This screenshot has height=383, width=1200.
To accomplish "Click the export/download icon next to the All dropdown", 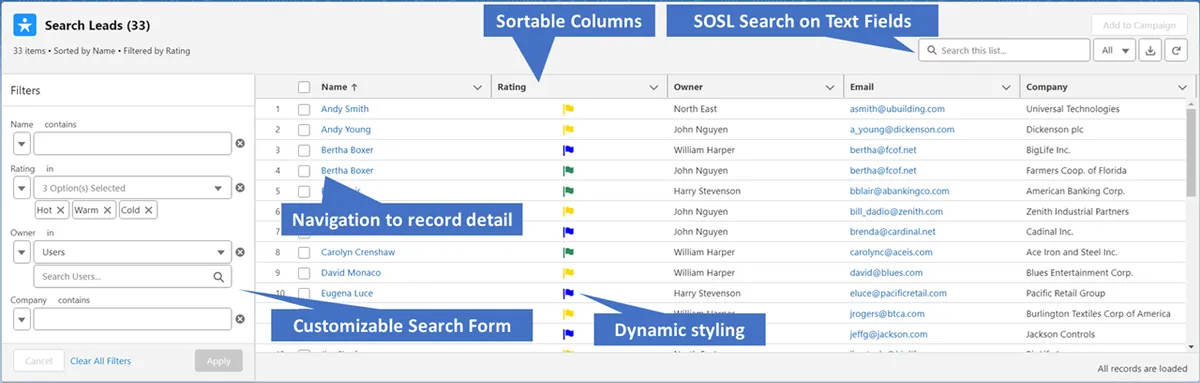I will pyautogui.click(x=1151, y=51).
